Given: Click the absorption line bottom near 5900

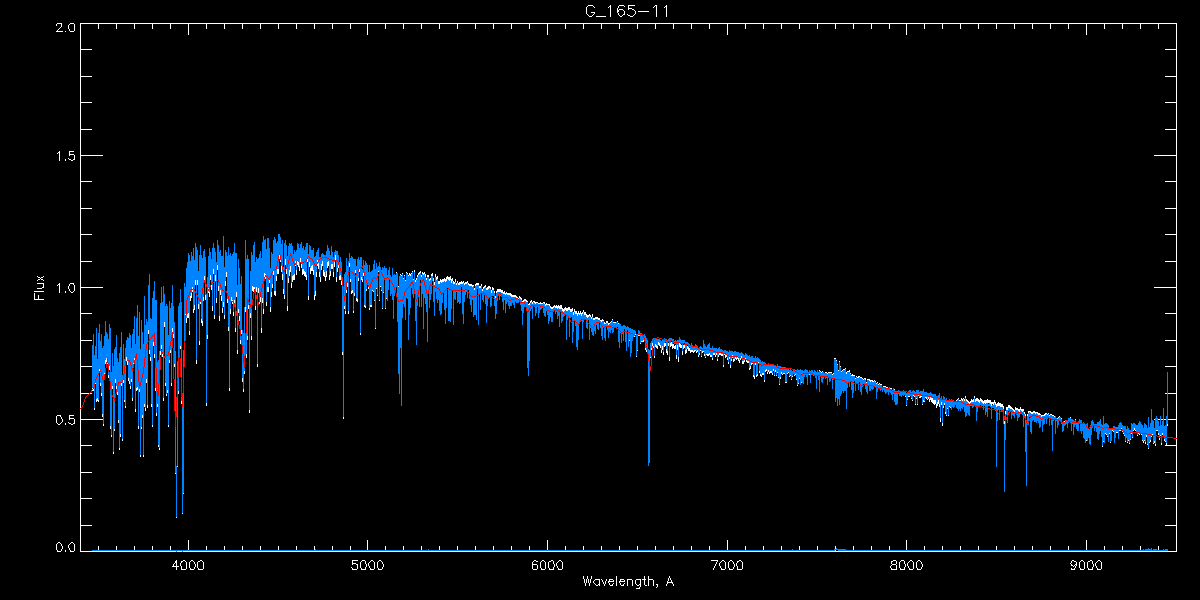Looking at the screenshot, I should [x=528, y=373].
